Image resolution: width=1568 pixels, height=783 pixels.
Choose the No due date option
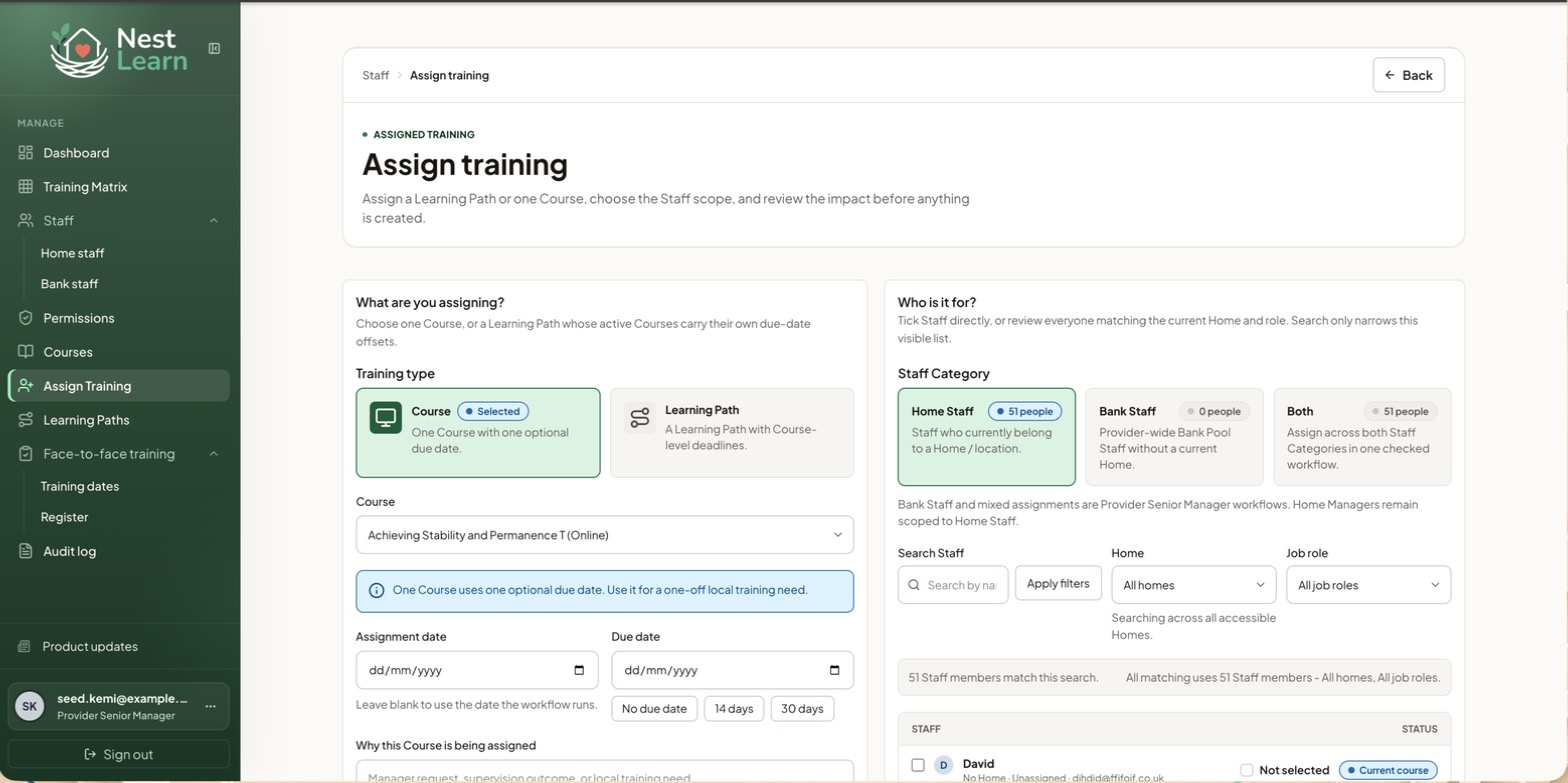[x=654, y=709]
